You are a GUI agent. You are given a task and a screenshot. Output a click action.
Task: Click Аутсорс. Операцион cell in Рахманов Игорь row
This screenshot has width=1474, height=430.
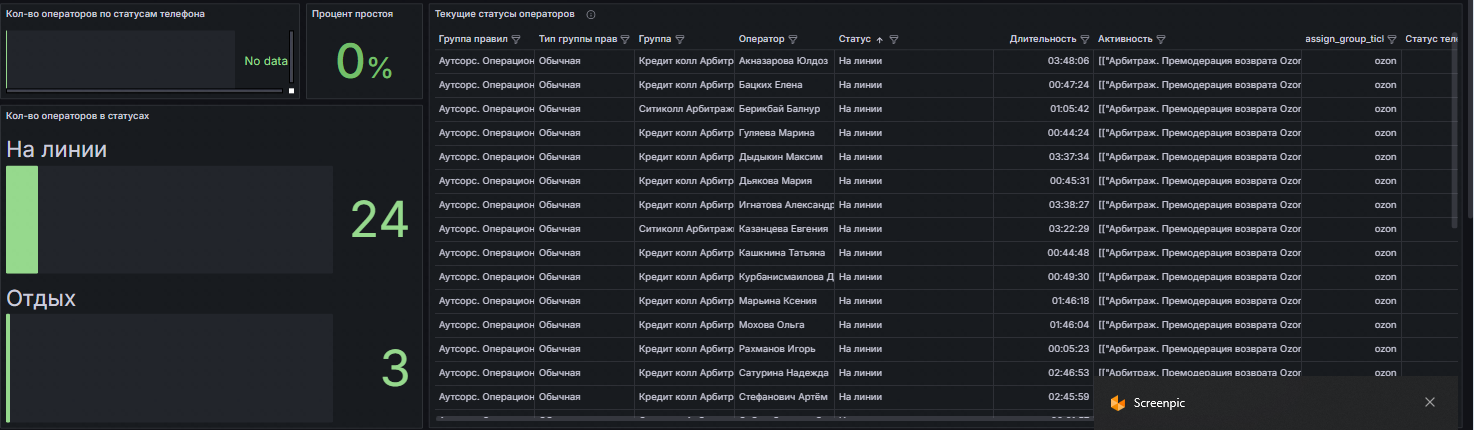click(x=484, y=349)
